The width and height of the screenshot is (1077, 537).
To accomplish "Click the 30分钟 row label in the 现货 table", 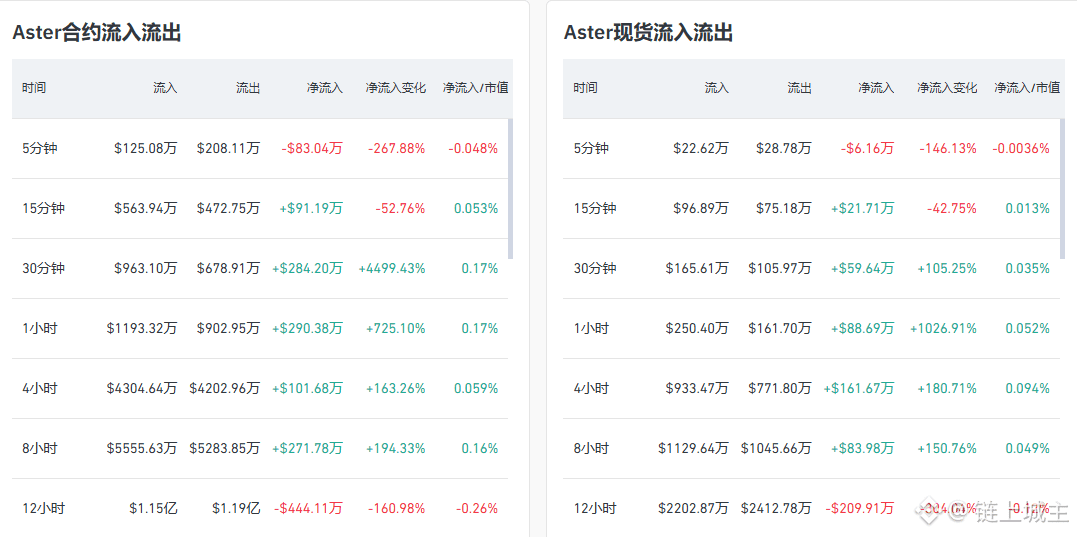I will pyautogui.click(x=595, y=268).
